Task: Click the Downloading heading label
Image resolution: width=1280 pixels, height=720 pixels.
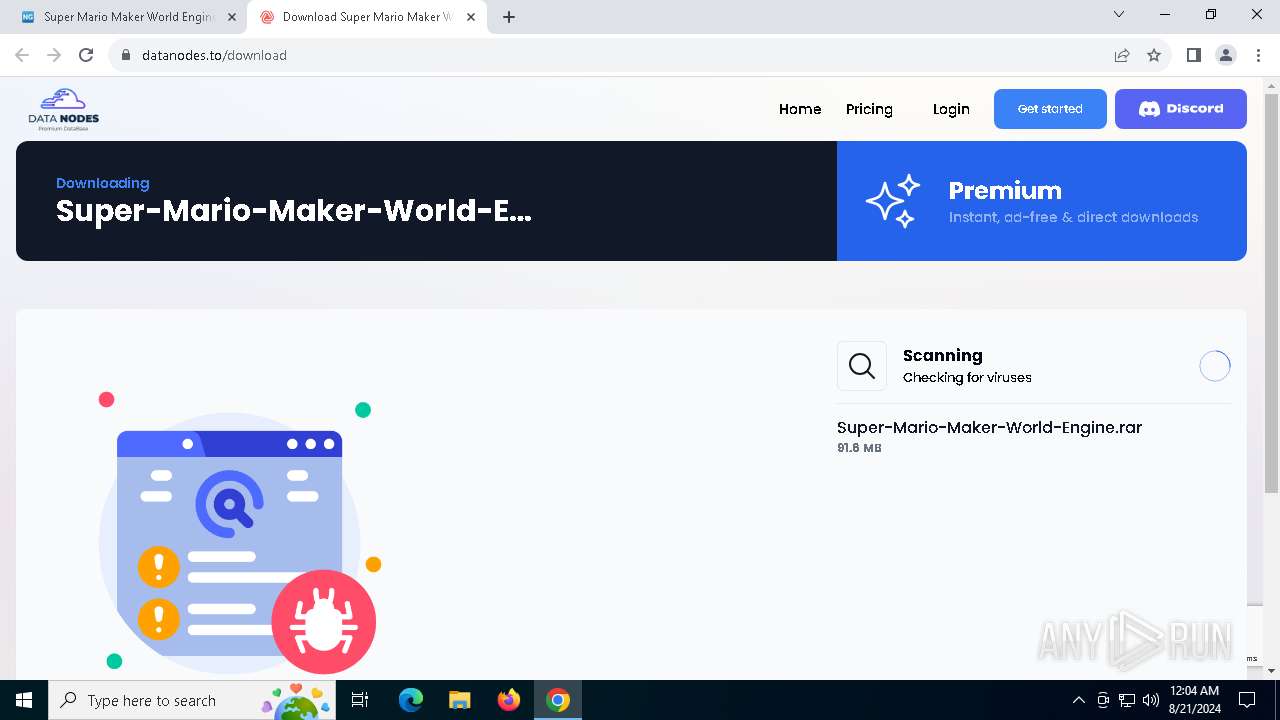Action: click(x=103, y=183)
